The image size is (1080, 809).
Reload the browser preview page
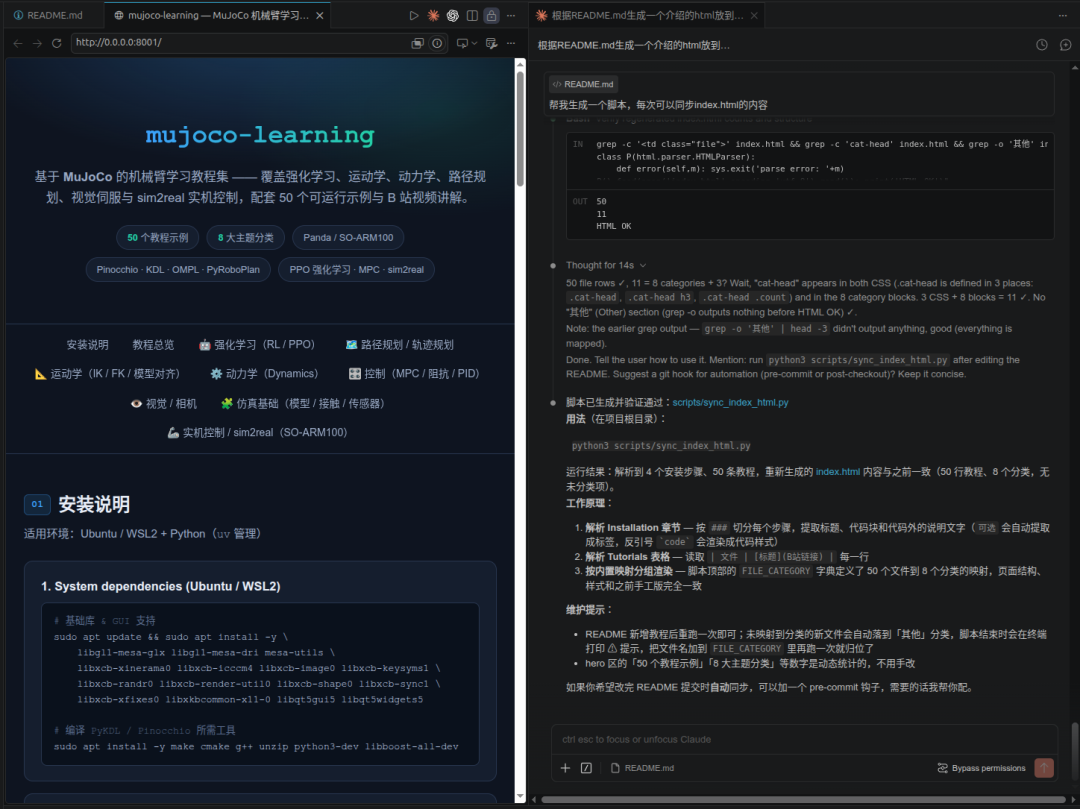tap(56, 43)
